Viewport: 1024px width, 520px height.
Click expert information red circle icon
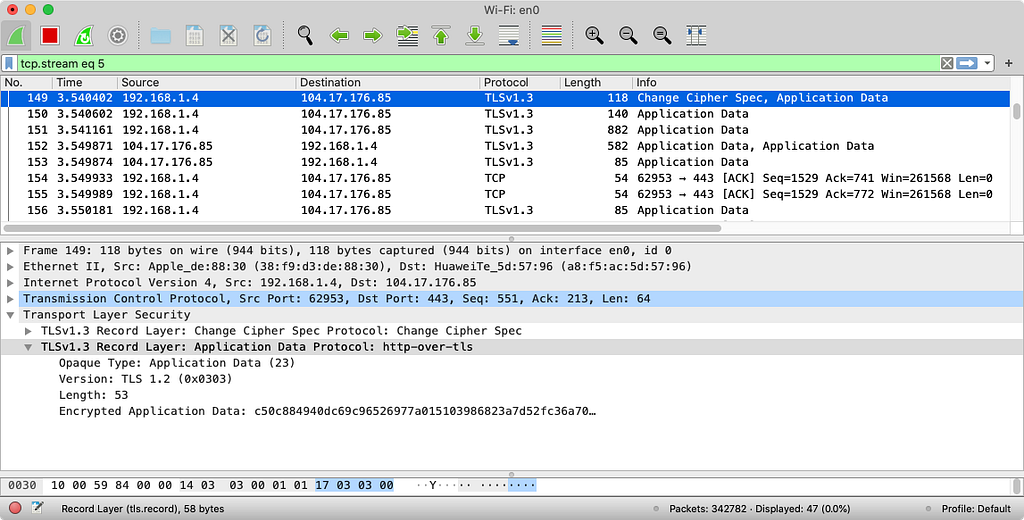14,508
